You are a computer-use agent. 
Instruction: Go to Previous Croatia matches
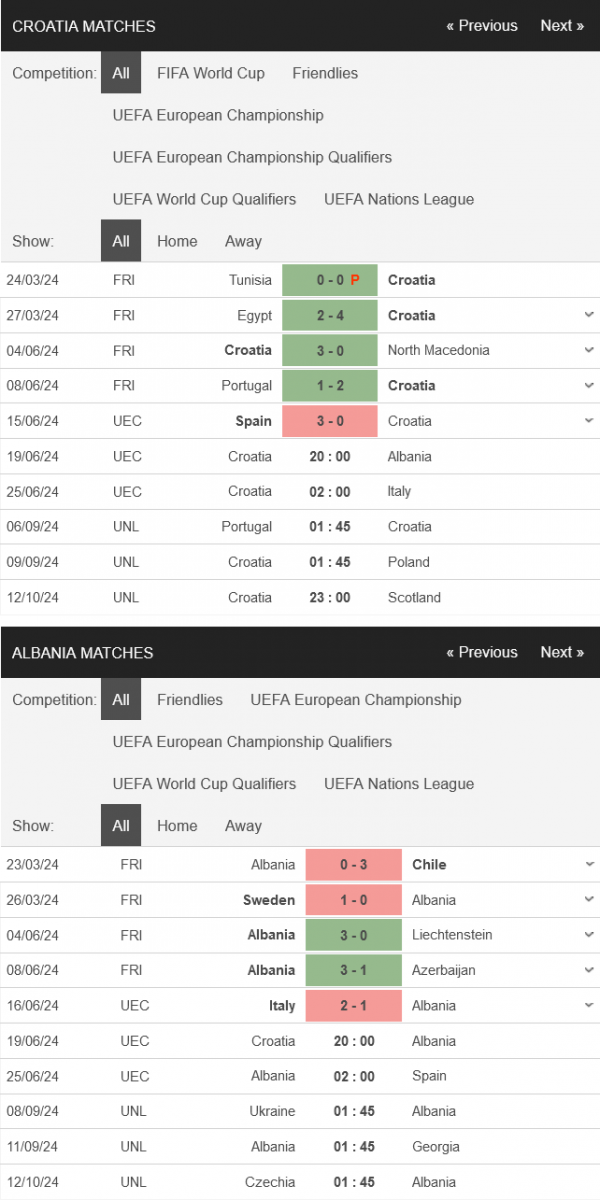click(x=482, y=26)
